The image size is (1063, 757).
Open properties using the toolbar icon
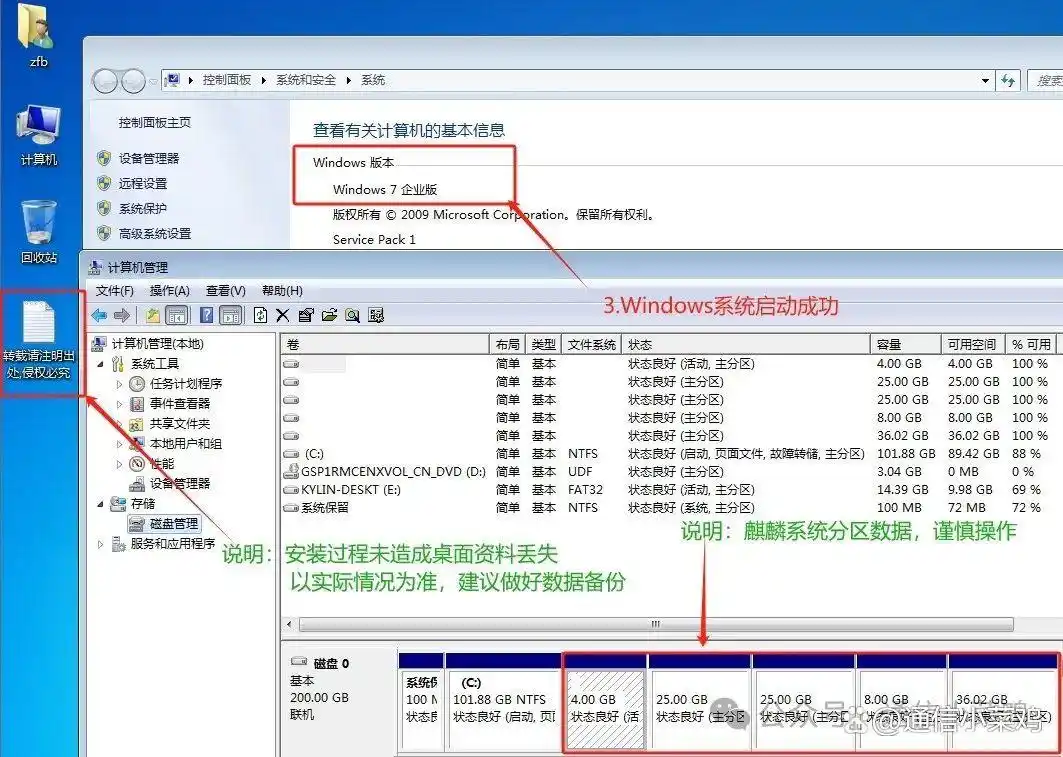click(x=306, y=315)
